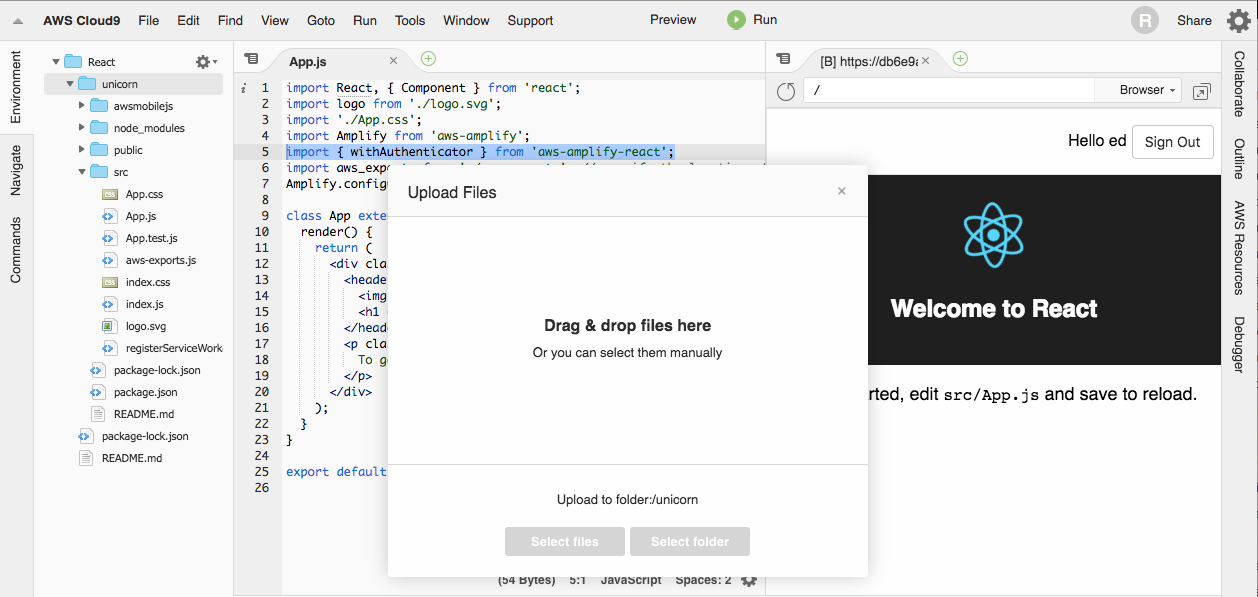The height and width of the screenshot is (597, 1258).
Task: Close the Upload Files dialog
Action: click(x=842, y=191)
